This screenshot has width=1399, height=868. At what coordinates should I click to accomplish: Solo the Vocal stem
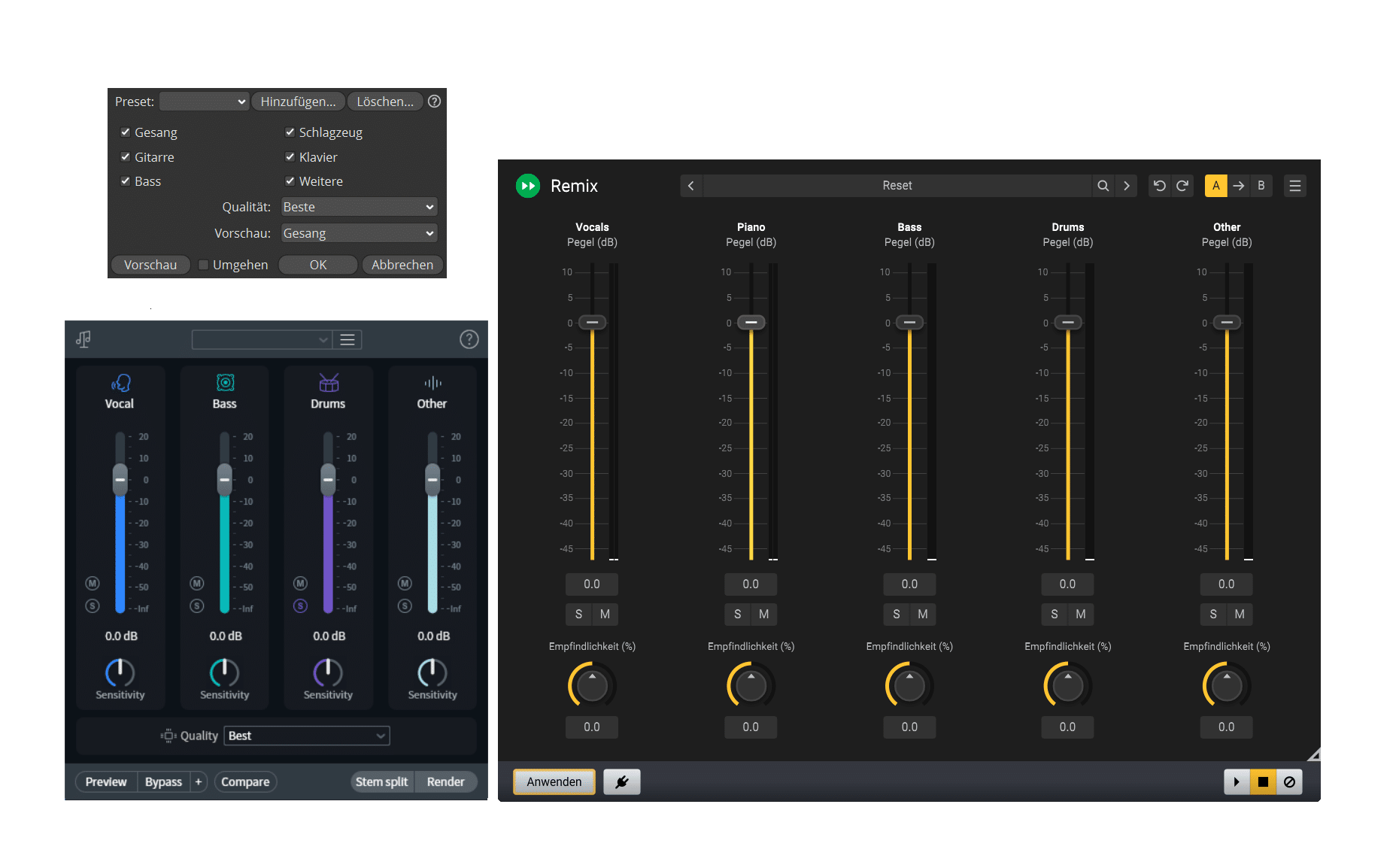click(93, 606)
